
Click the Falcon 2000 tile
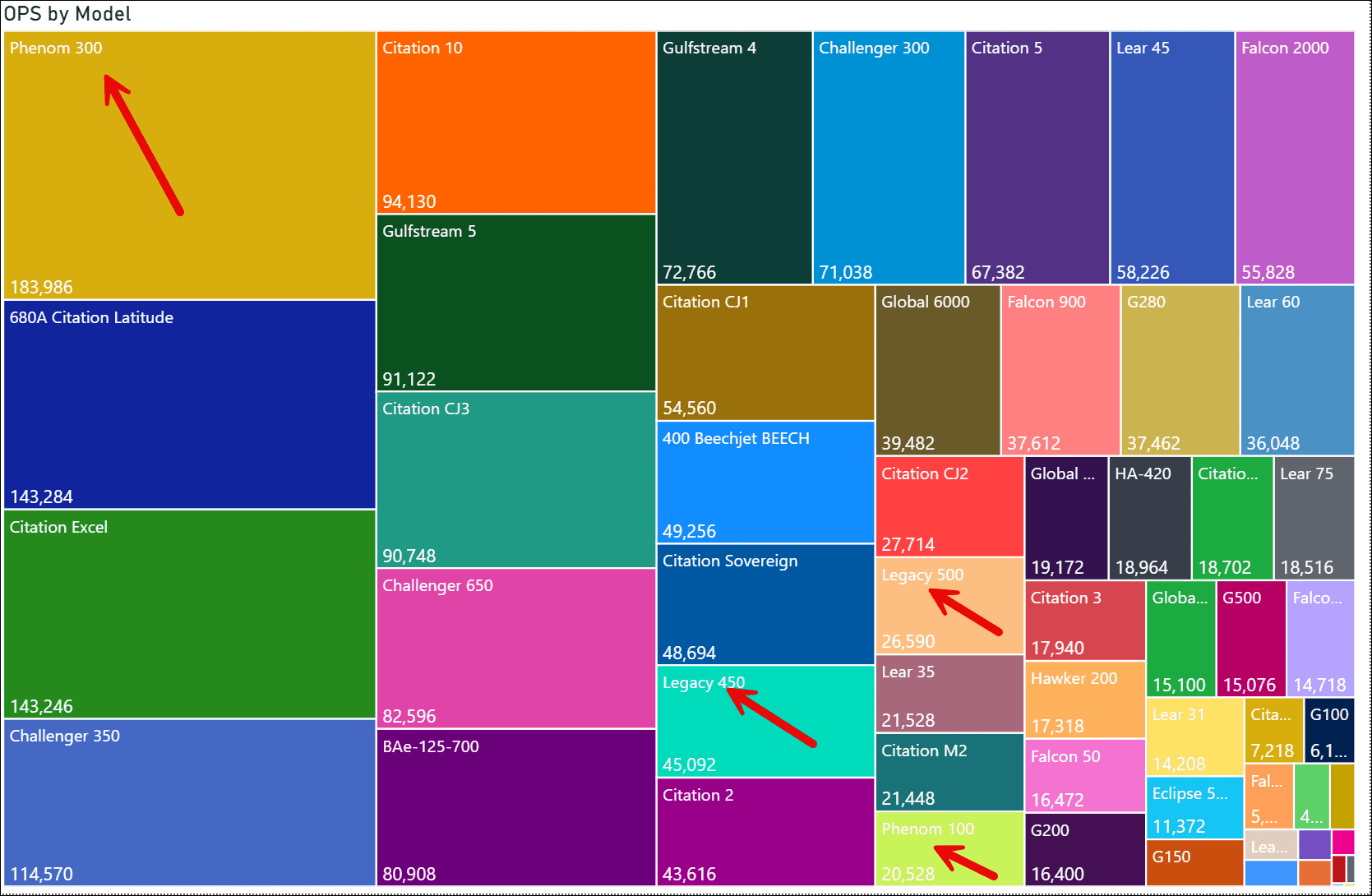click(1294, 158)
